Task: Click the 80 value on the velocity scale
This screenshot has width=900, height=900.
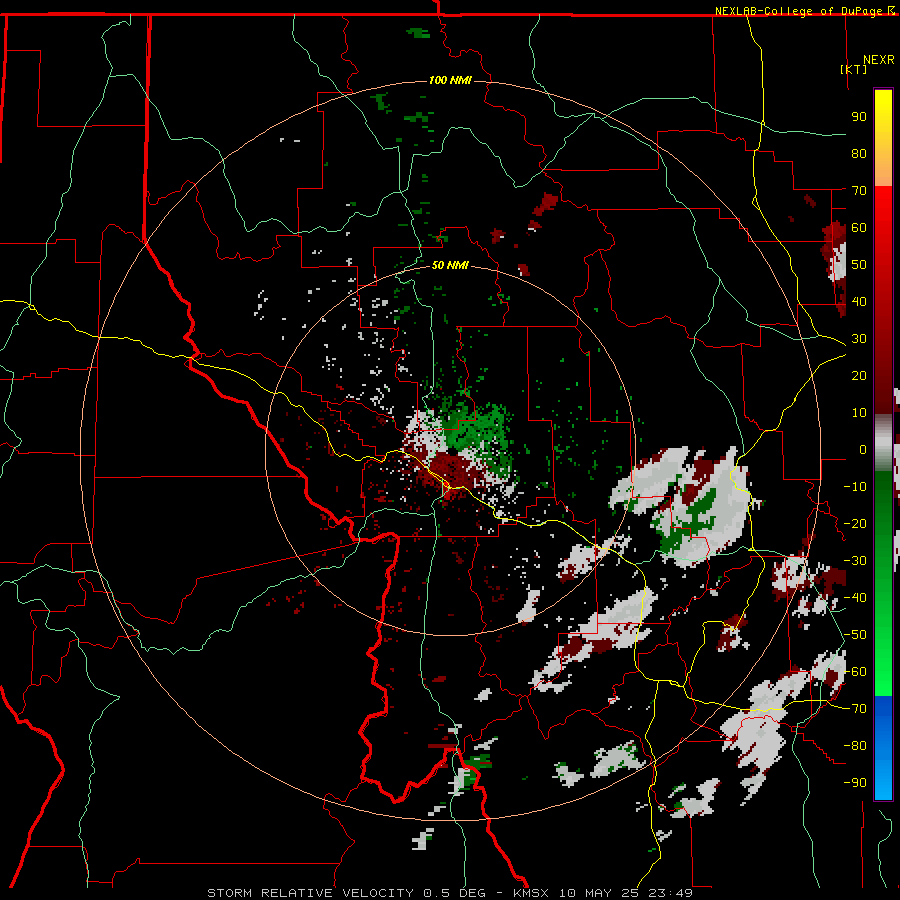Action: [859, 154]
